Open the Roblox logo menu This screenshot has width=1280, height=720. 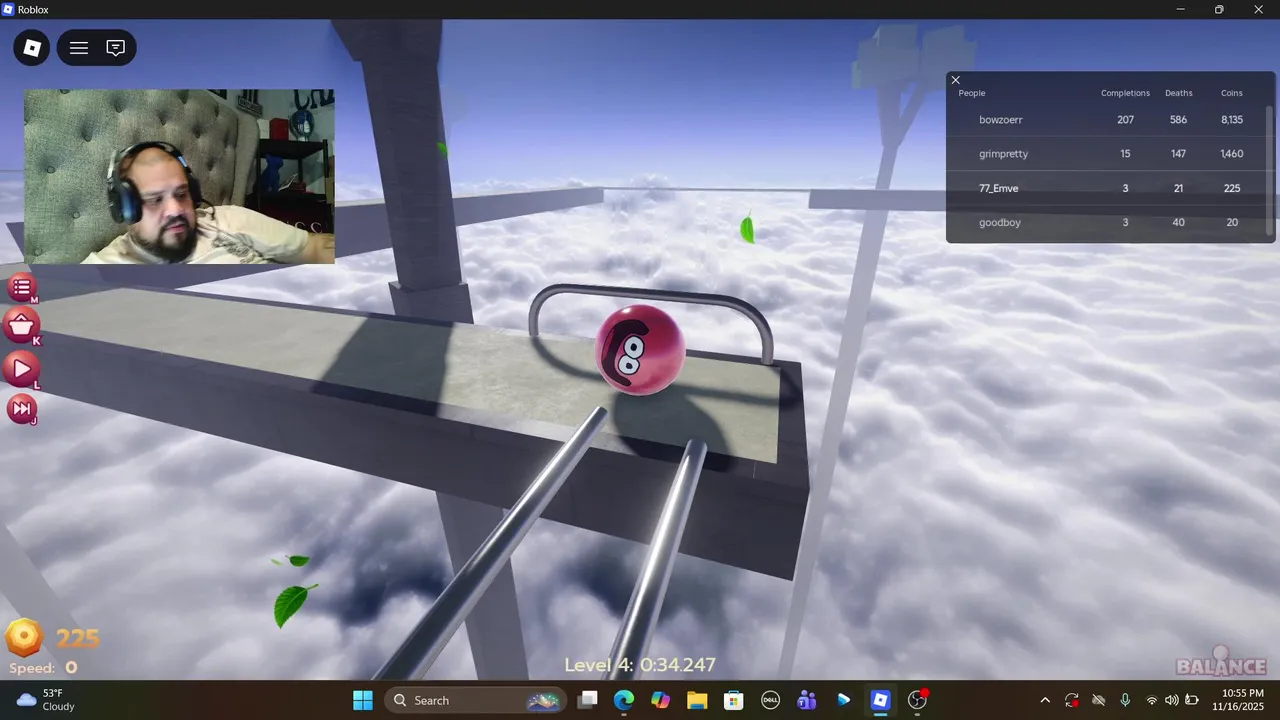point(31,48)
